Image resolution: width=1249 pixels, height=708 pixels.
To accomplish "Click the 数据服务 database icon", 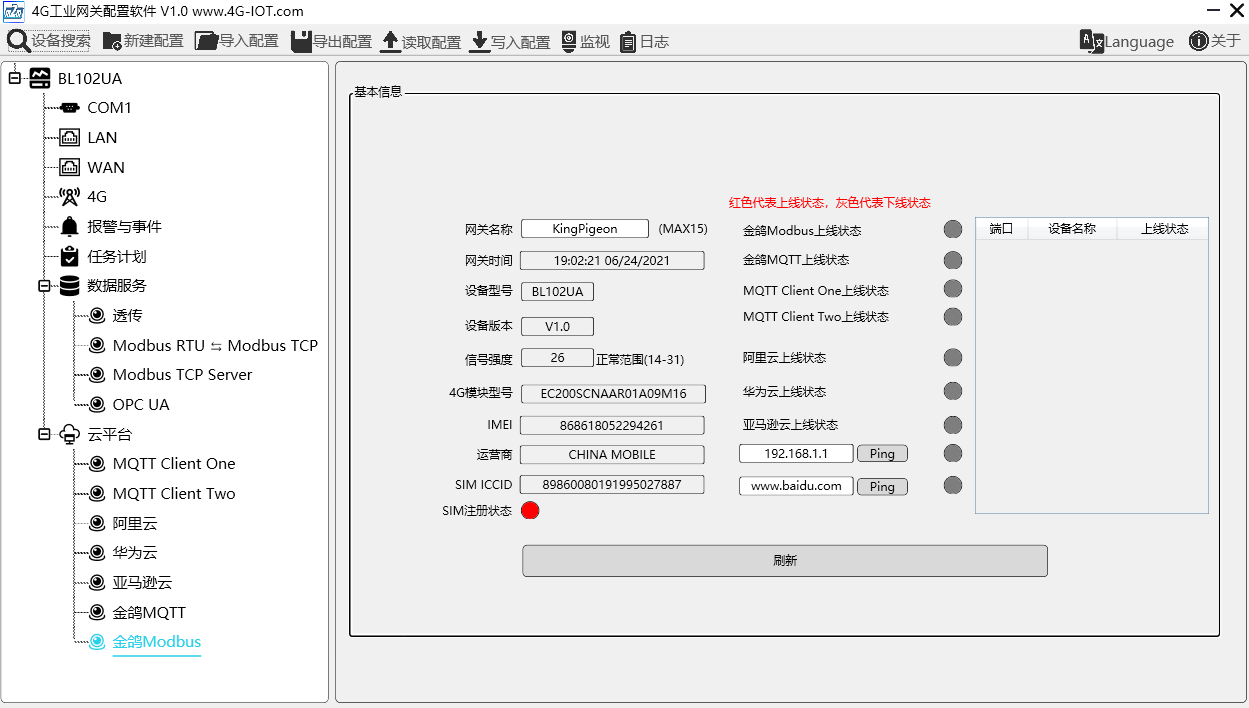I will coord(69,286).
